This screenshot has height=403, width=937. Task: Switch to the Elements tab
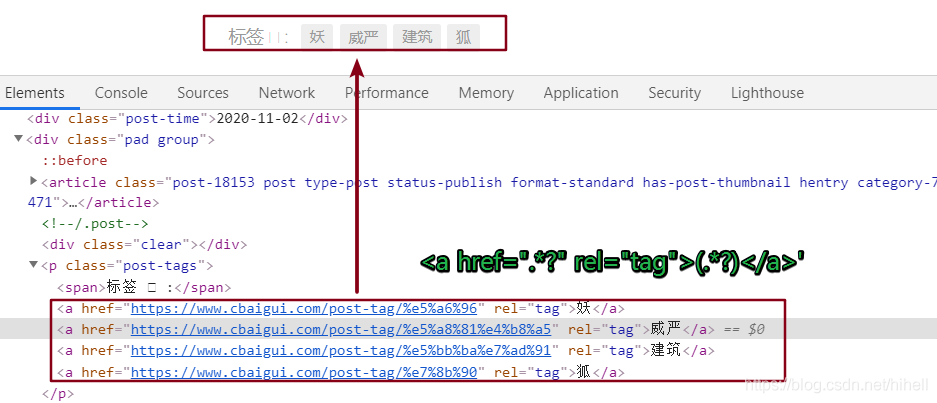pyautogui.click(x=35, y=93)
